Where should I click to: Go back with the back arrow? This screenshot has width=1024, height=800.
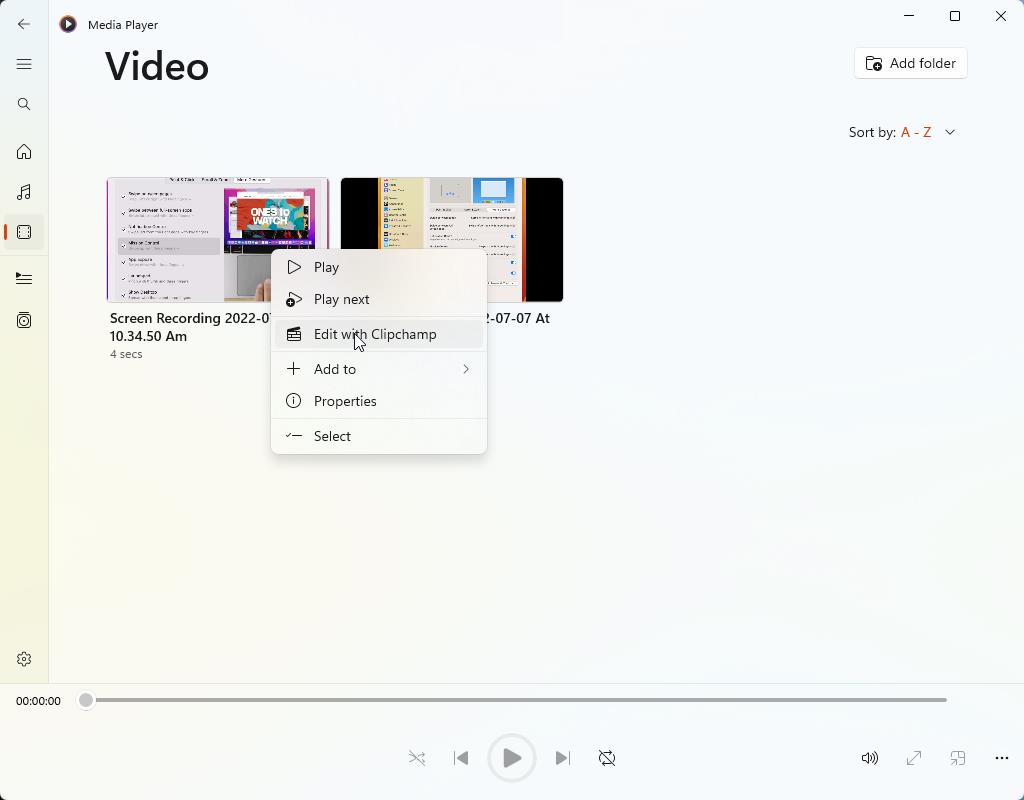pos(24,24)
